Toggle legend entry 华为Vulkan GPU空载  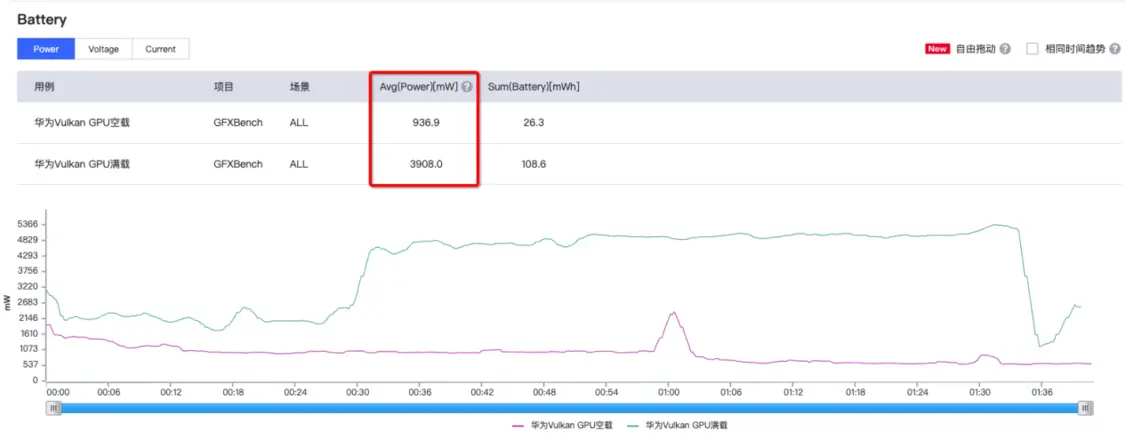[x=562, y=425]
